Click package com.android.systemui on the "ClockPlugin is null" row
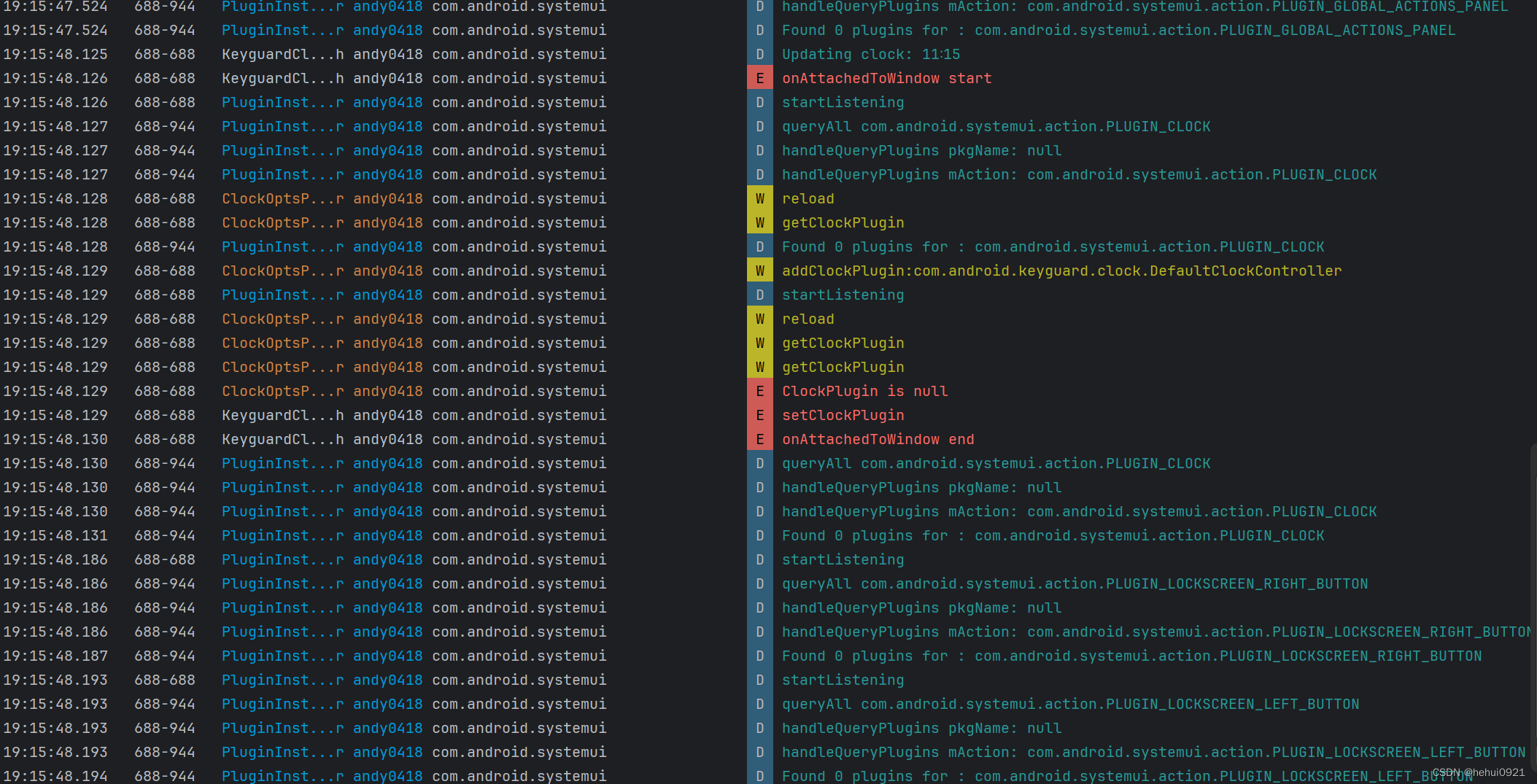 [x=519, y=392]
